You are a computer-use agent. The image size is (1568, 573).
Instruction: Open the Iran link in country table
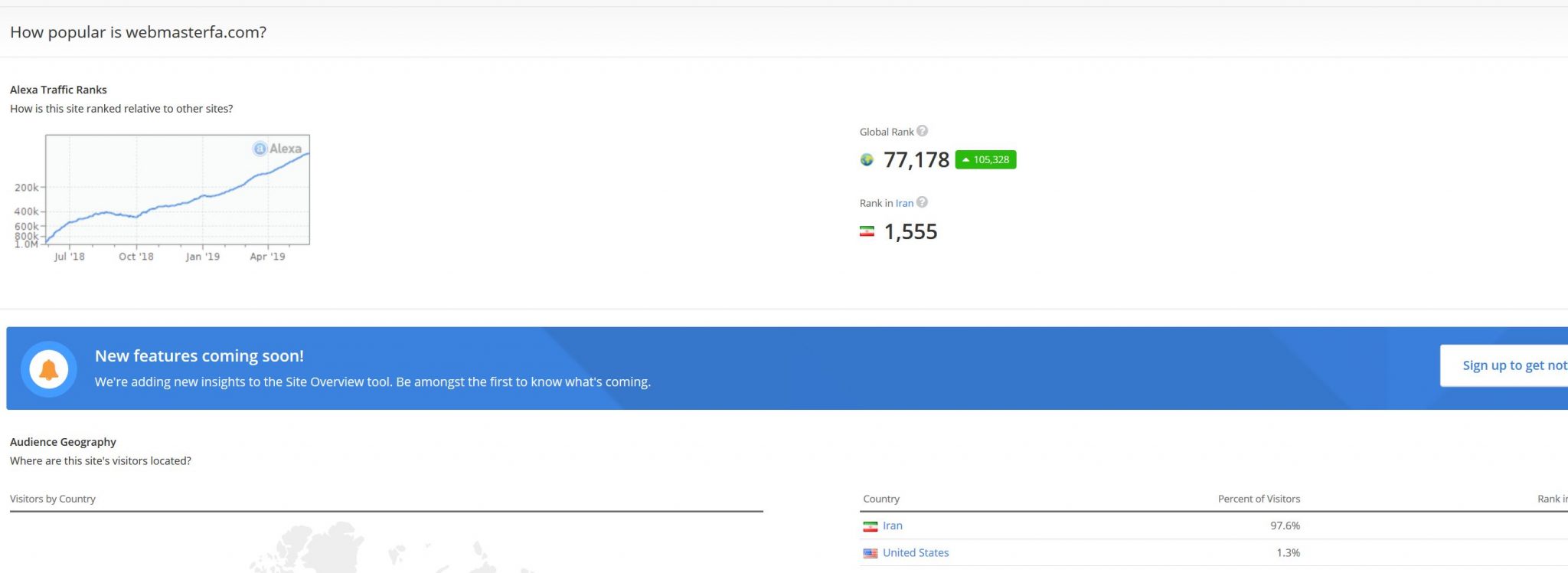[892, 526]
